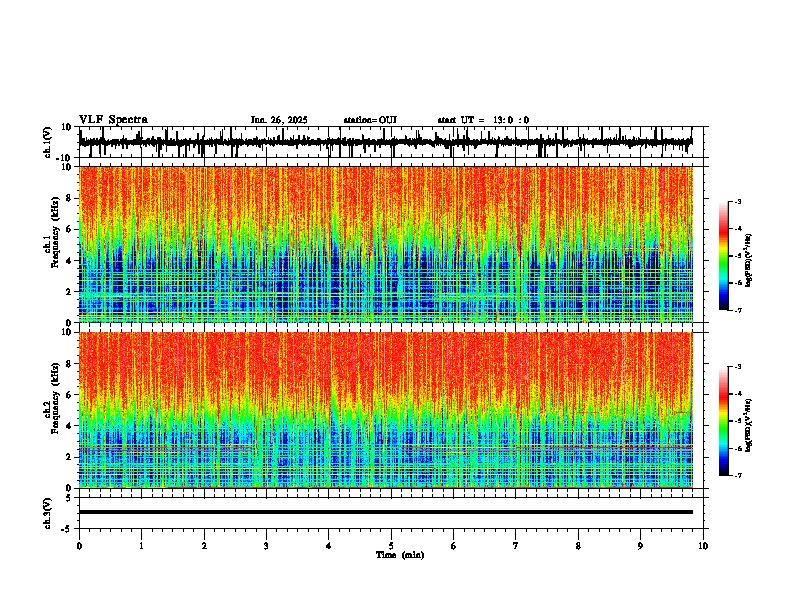Click the "VLF Spectra" title text

click(x=114, y=120)
